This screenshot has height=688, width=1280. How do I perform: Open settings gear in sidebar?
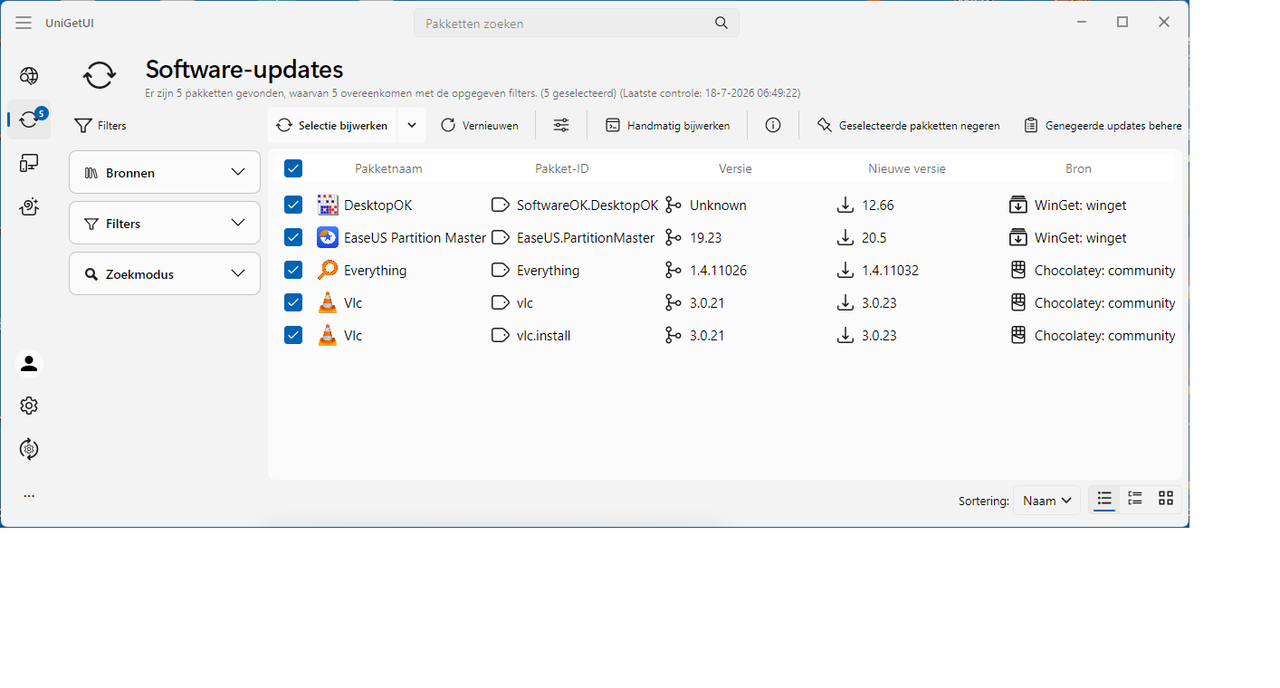coord(29,406)
